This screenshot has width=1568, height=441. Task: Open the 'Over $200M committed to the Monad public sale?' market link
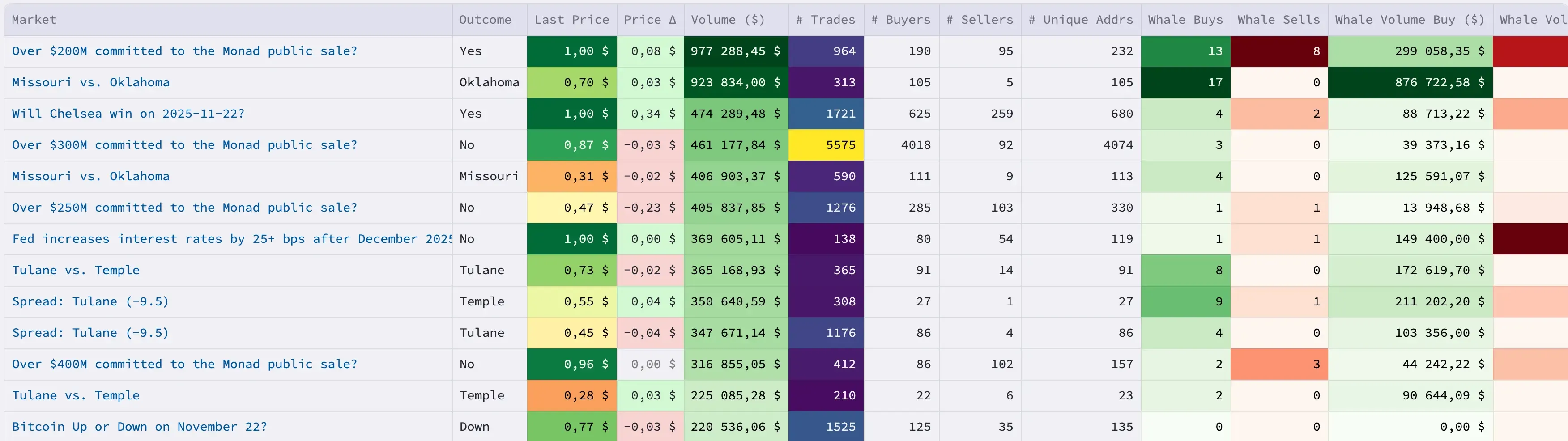[184, 51]
